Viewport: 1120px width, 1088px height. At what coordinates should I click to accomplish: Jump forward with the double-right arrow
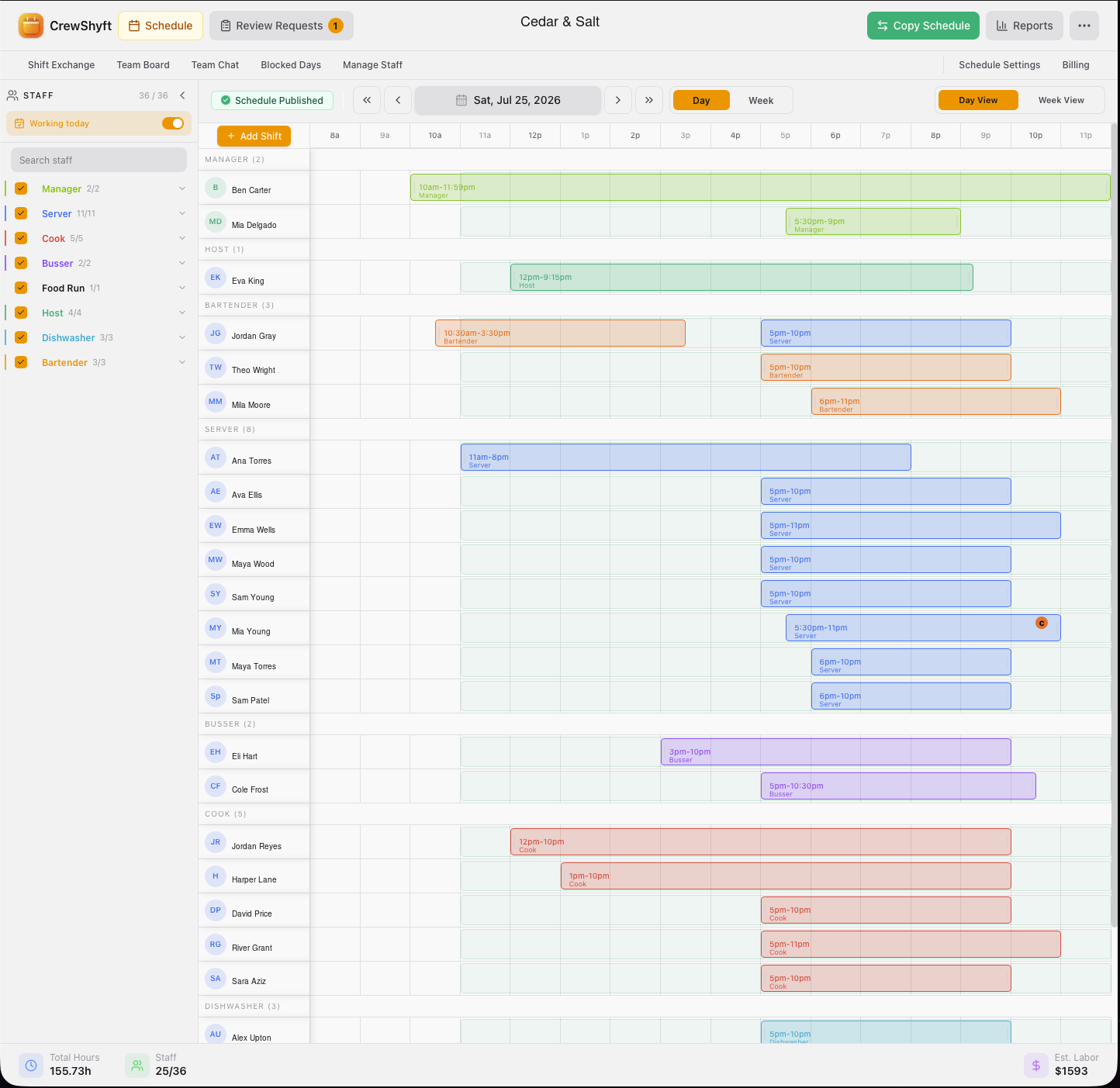point(649,100)
